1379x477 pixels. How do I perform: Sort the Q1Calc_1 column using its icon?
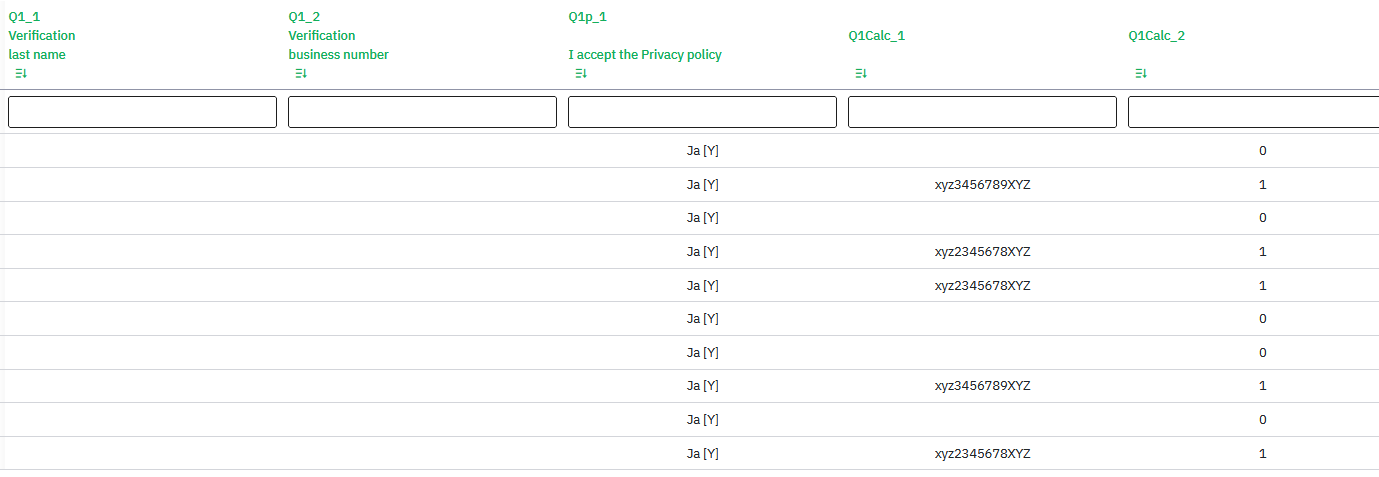coord(861,74)
